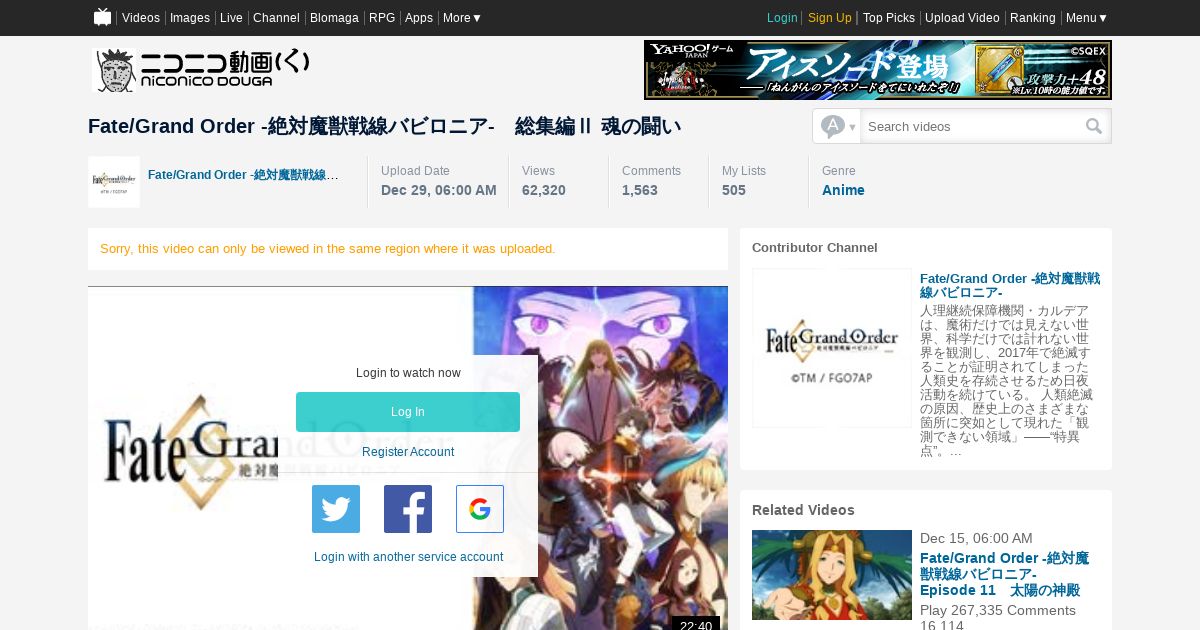This screenshot has height=630, width=1200.
Task: Open RPG in top navigation
Action: (382, 18)
